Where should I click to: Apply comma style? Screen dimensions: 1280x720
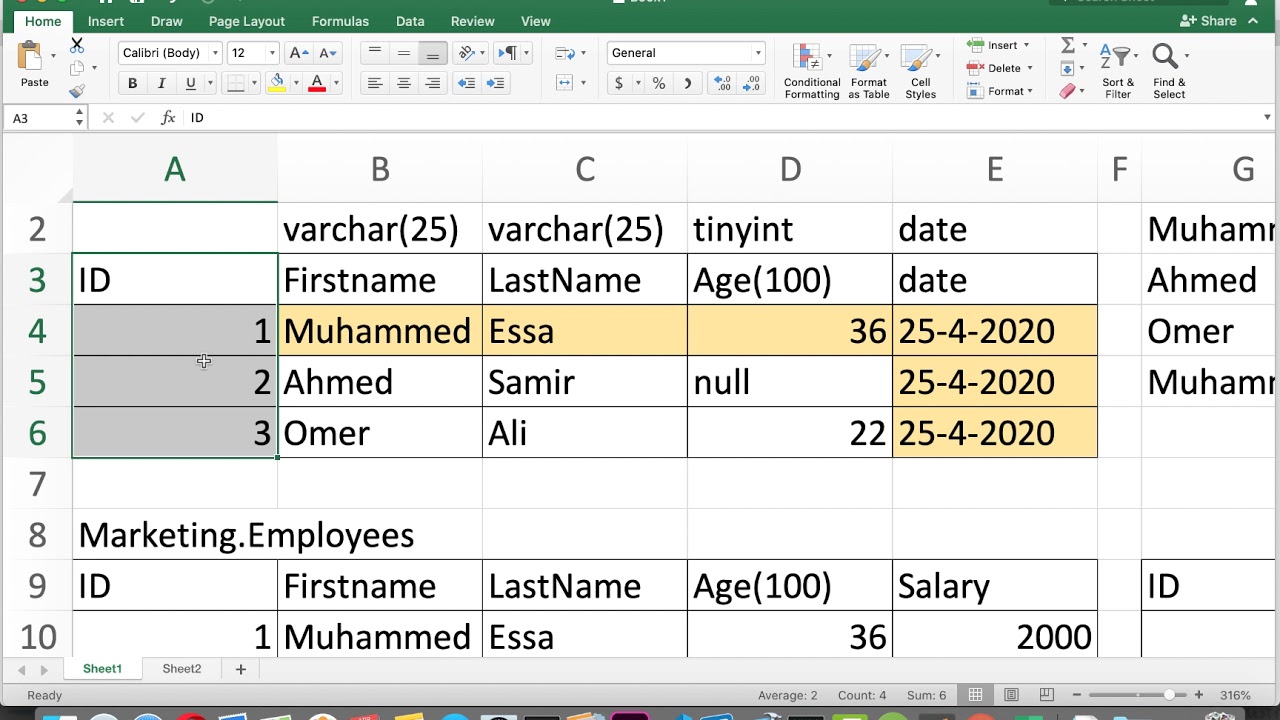point(688,84)
